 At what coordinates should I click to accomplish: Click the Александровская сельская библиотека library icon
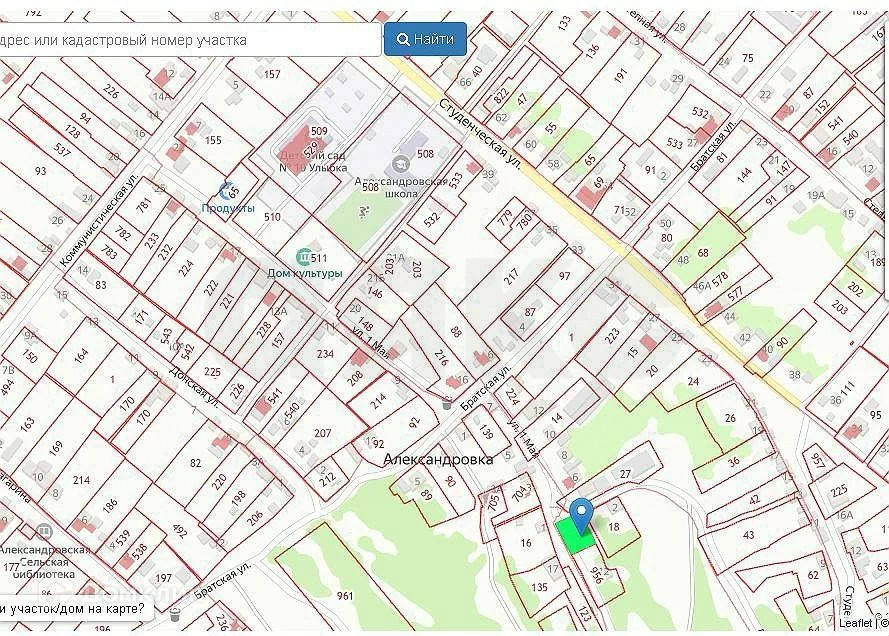pos(44,533)
